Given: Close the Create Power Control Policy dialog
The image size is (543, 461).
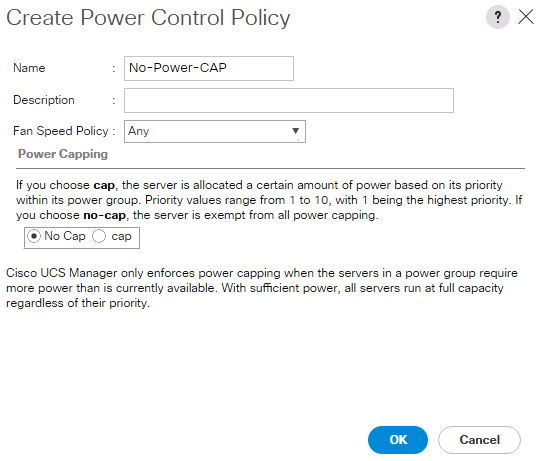Looking at the screenshot, I should click(x=526, y=17).
